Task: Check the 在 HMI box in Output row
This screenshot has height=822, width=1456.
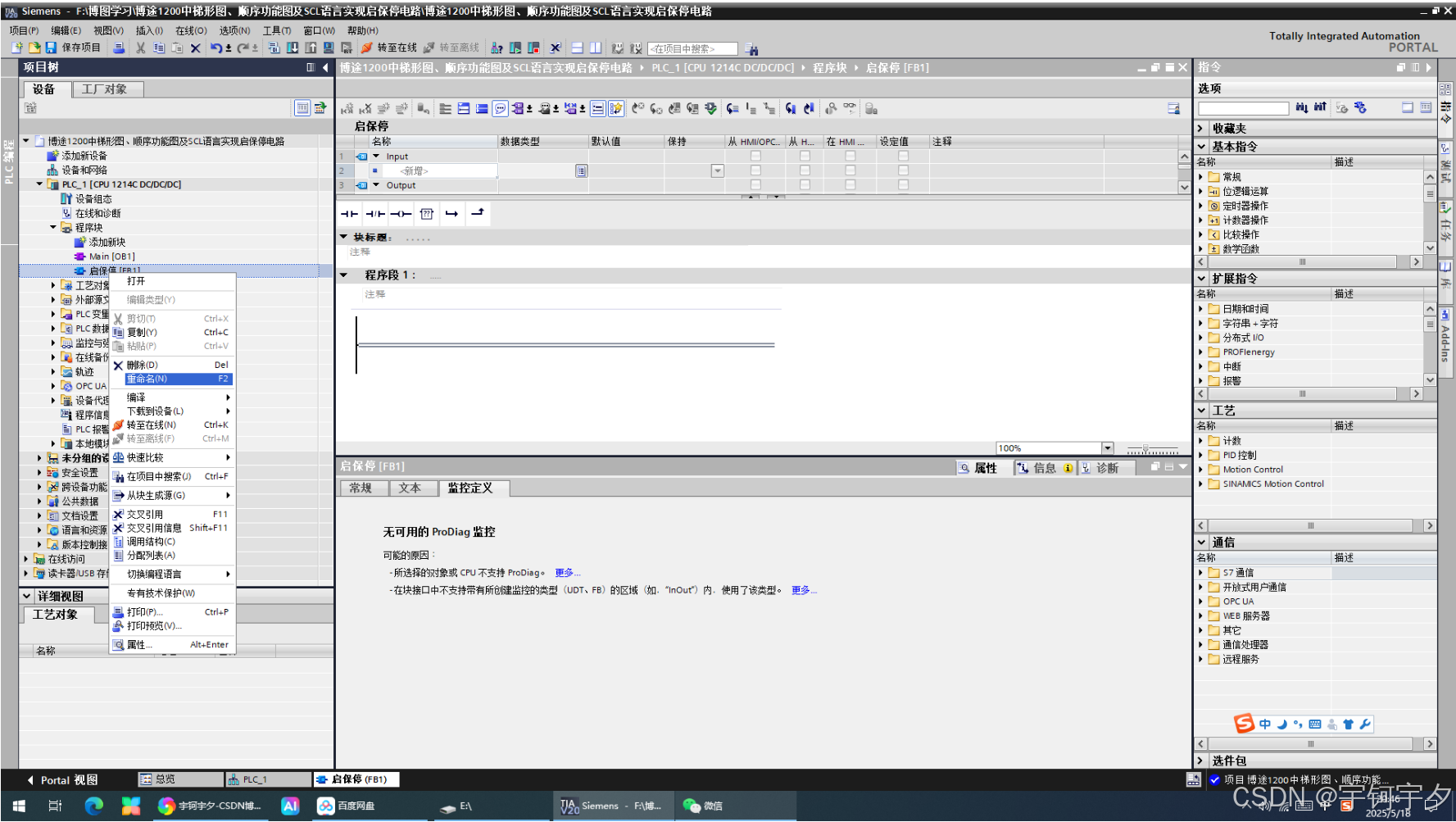Action: 850,185
